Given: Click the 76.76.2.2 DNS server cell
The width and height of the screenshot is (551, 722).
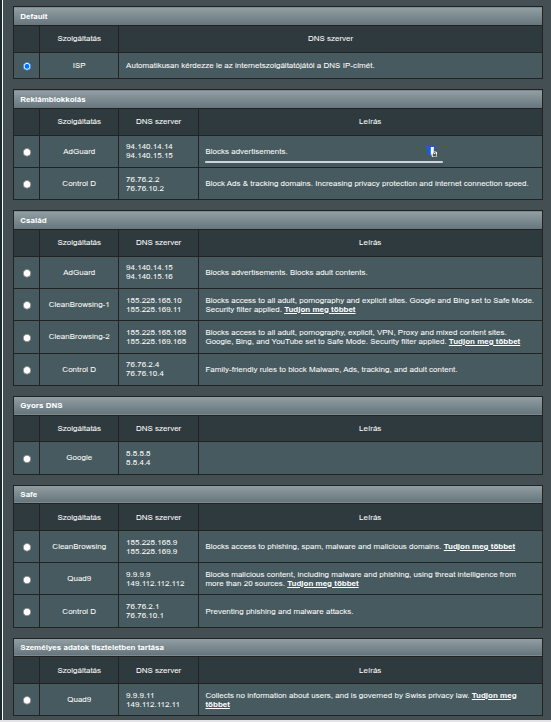Looking at the screenshot, I should [158, 184].
